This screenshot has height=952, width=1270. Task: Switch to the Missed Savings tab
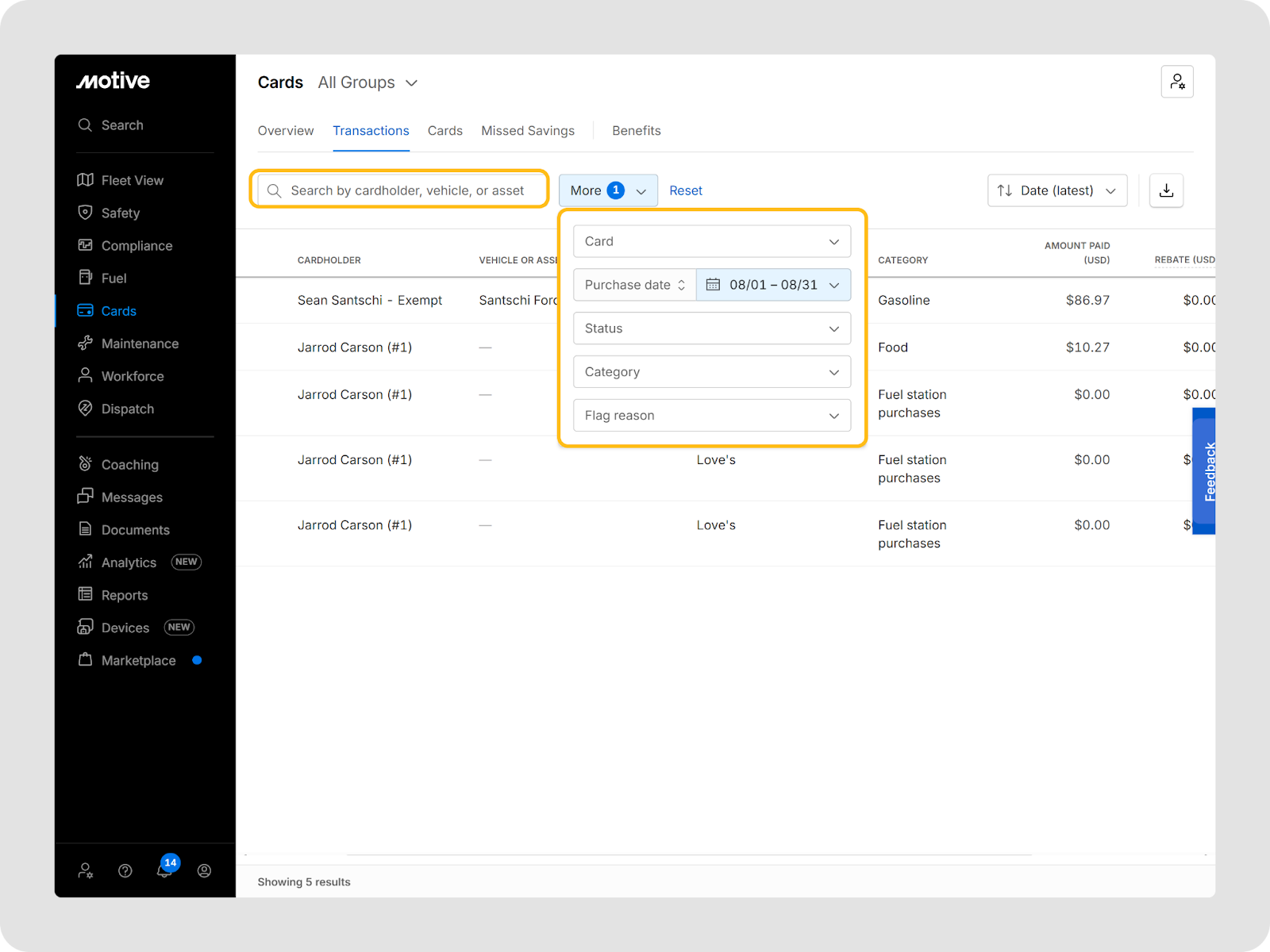pos(527,131)
